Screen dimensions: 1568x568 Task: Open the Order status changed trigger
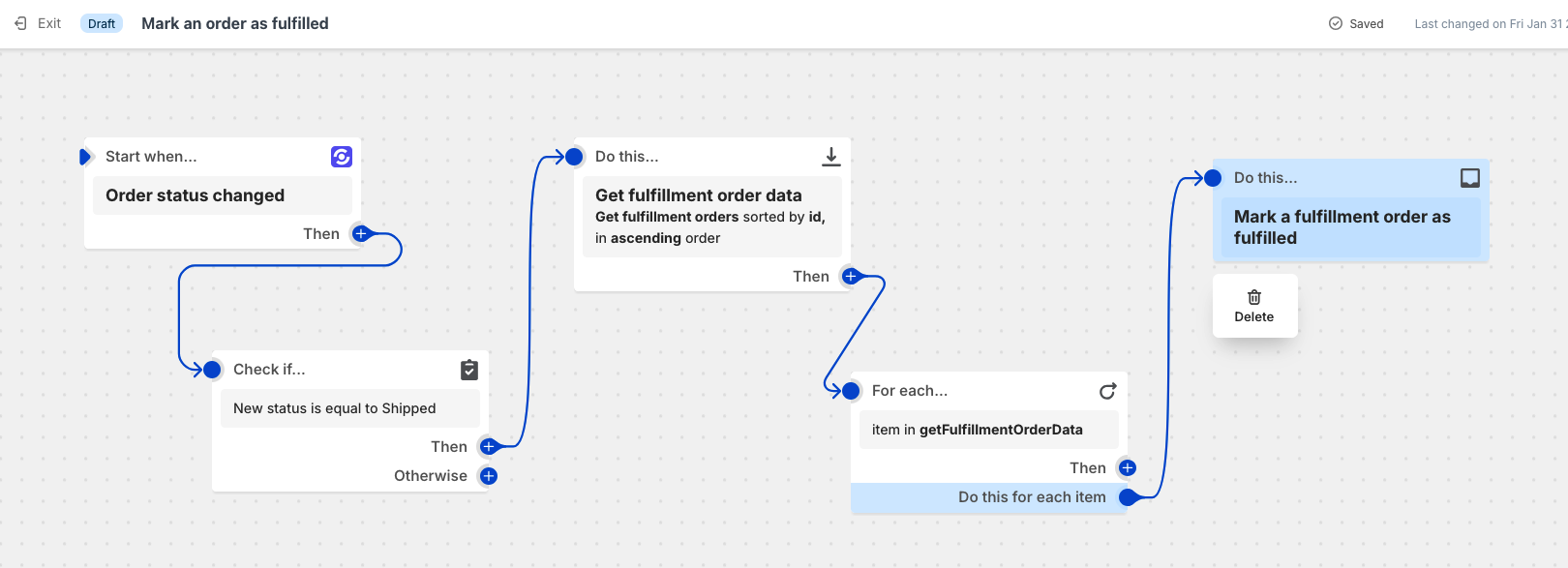coord(223,195)
